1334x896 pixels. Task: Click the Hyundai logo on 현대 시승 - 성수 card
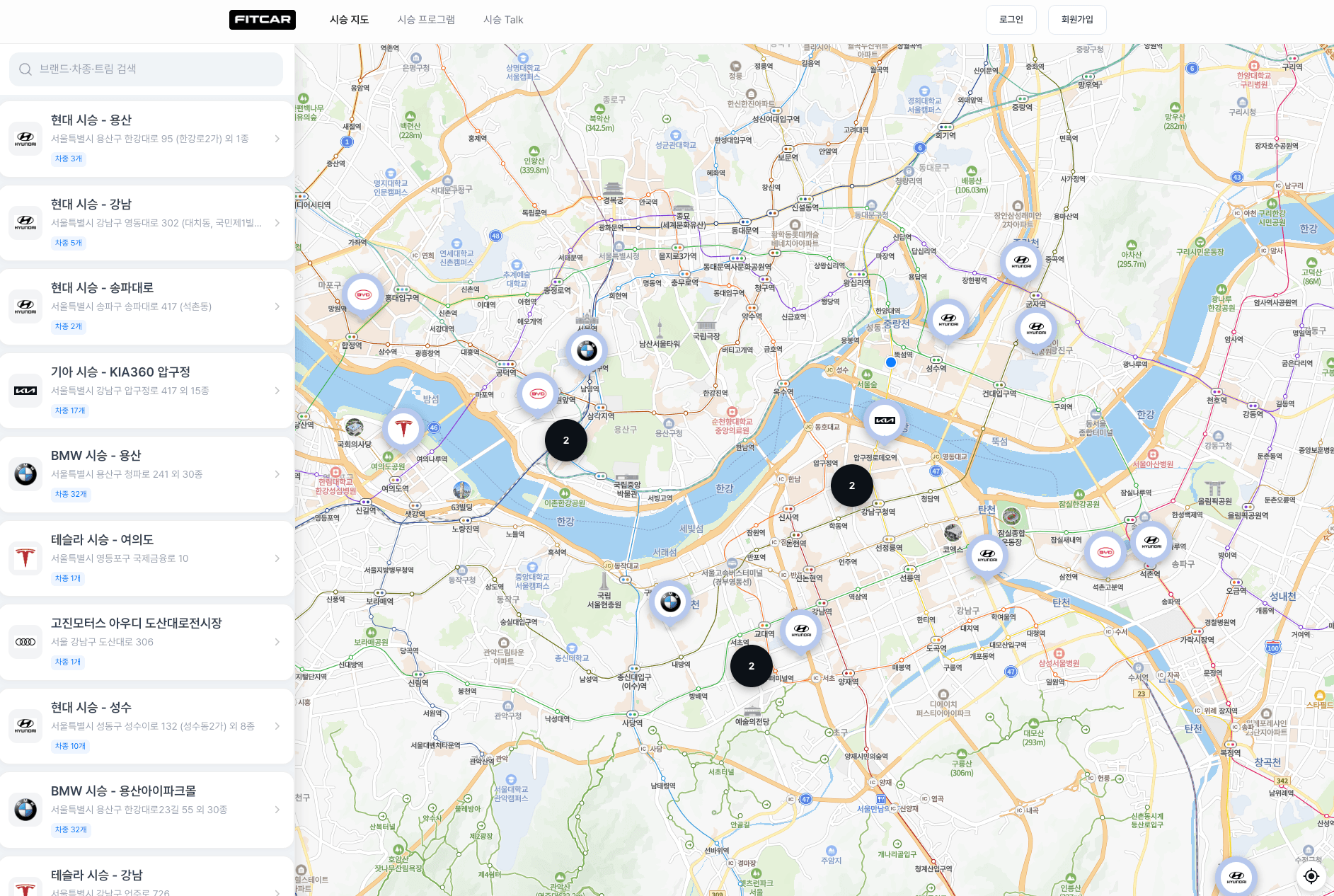pos(25,726)
